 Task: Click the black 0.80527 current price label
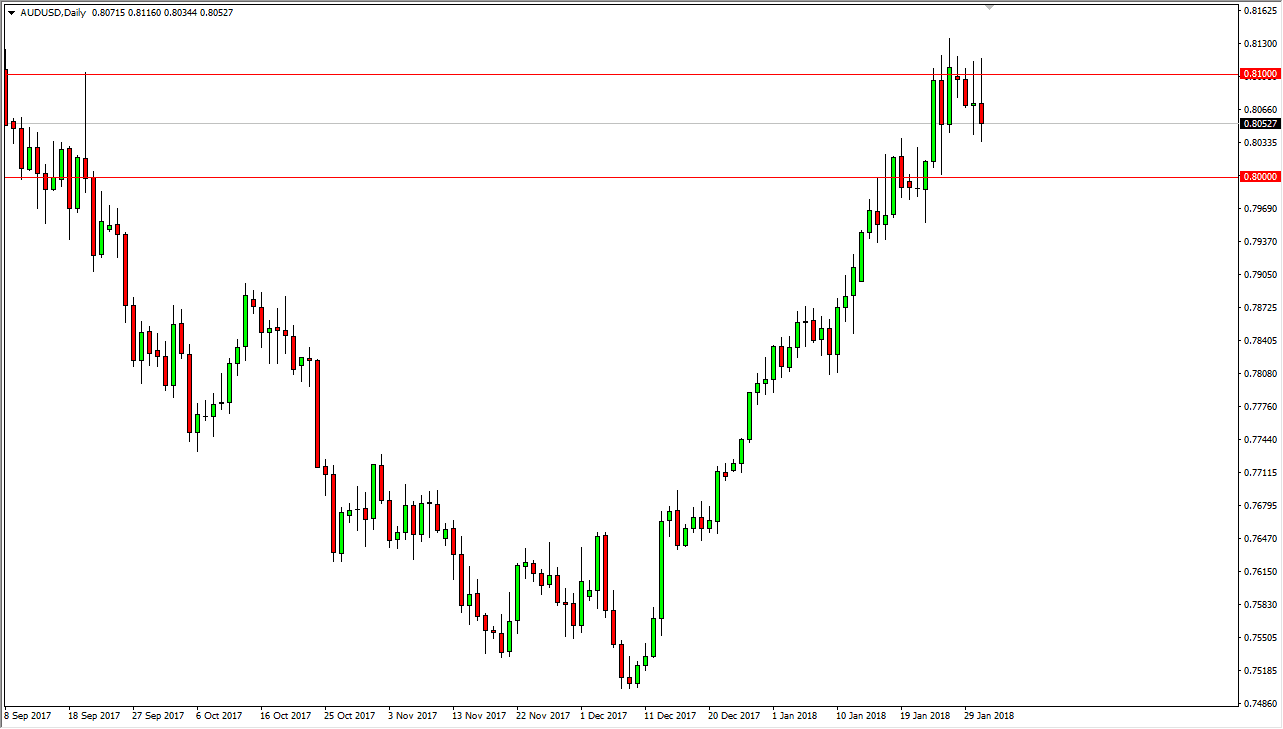point(1259,124)
